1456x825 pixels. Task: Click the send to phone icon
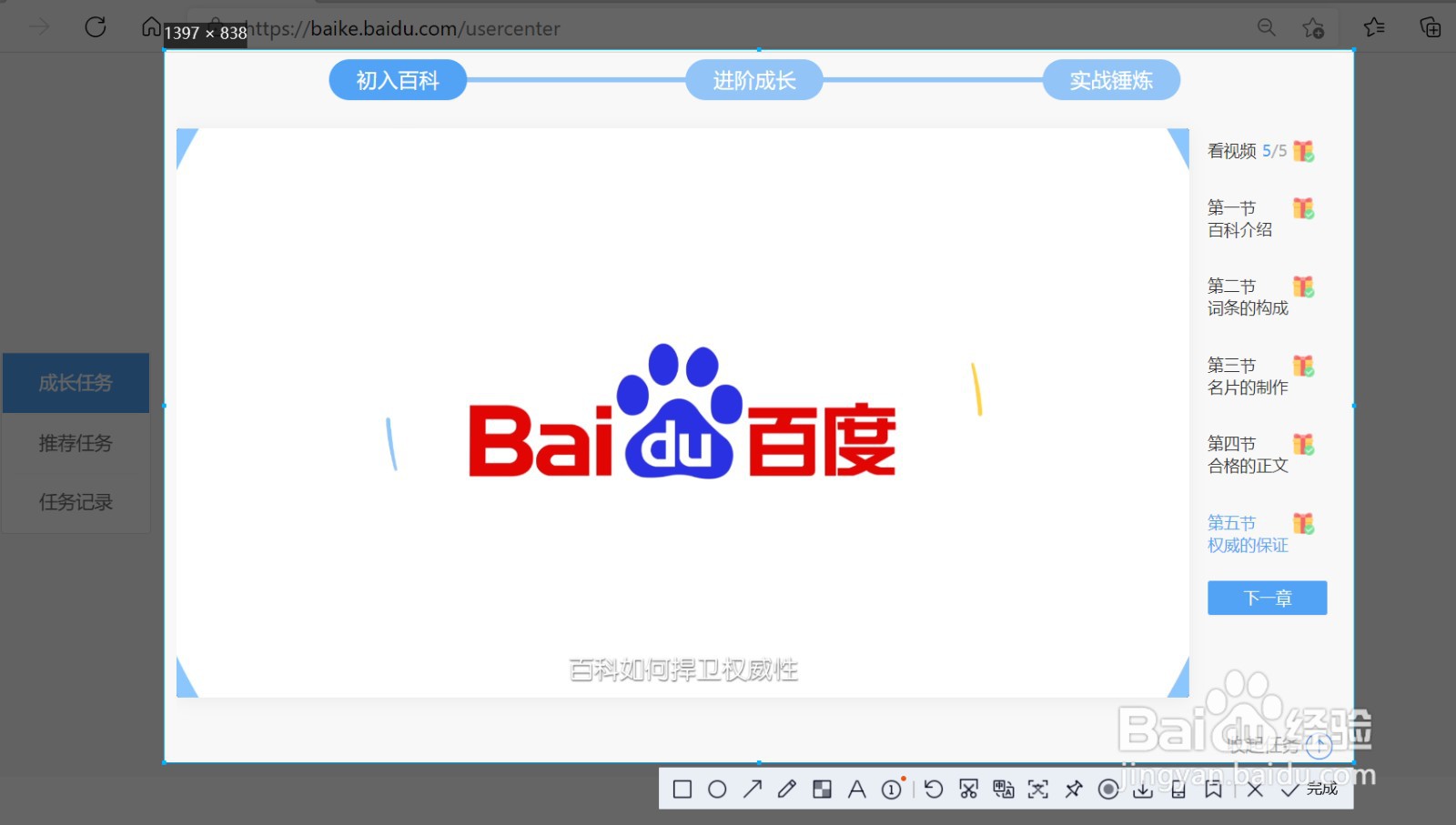(1178, 789)
